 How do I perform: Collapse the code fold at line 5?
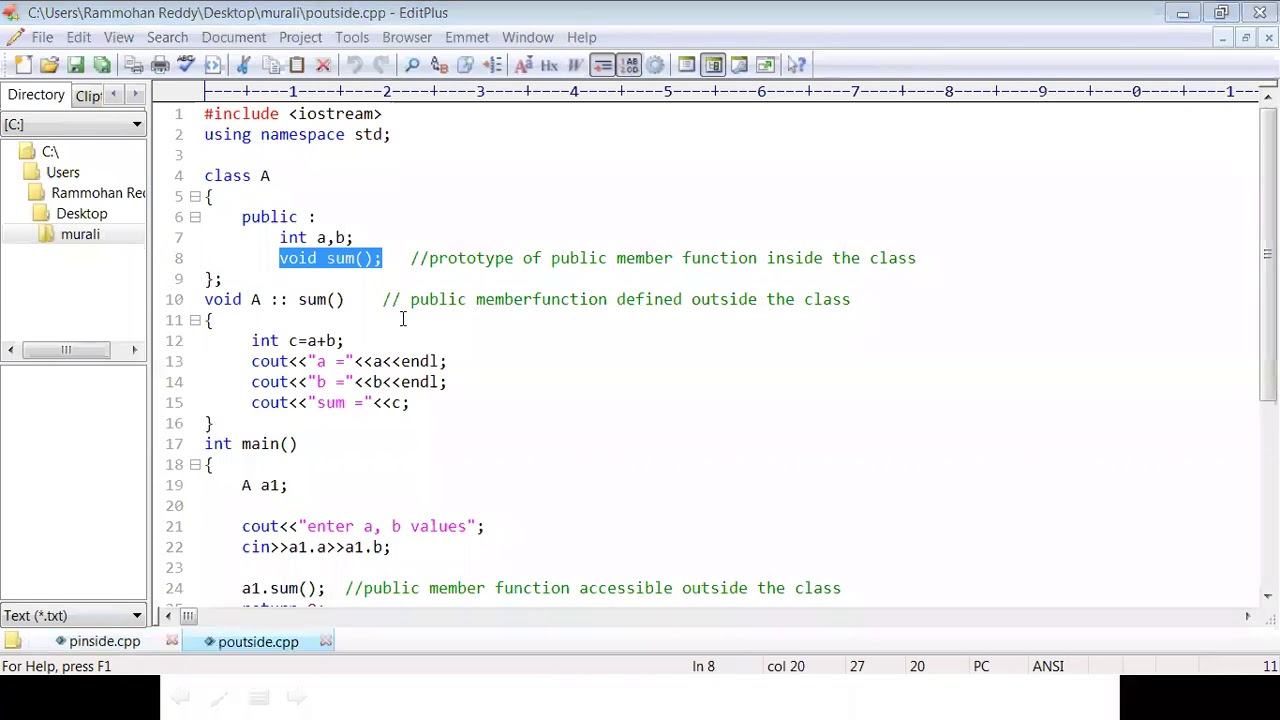(x=195, y=196)
